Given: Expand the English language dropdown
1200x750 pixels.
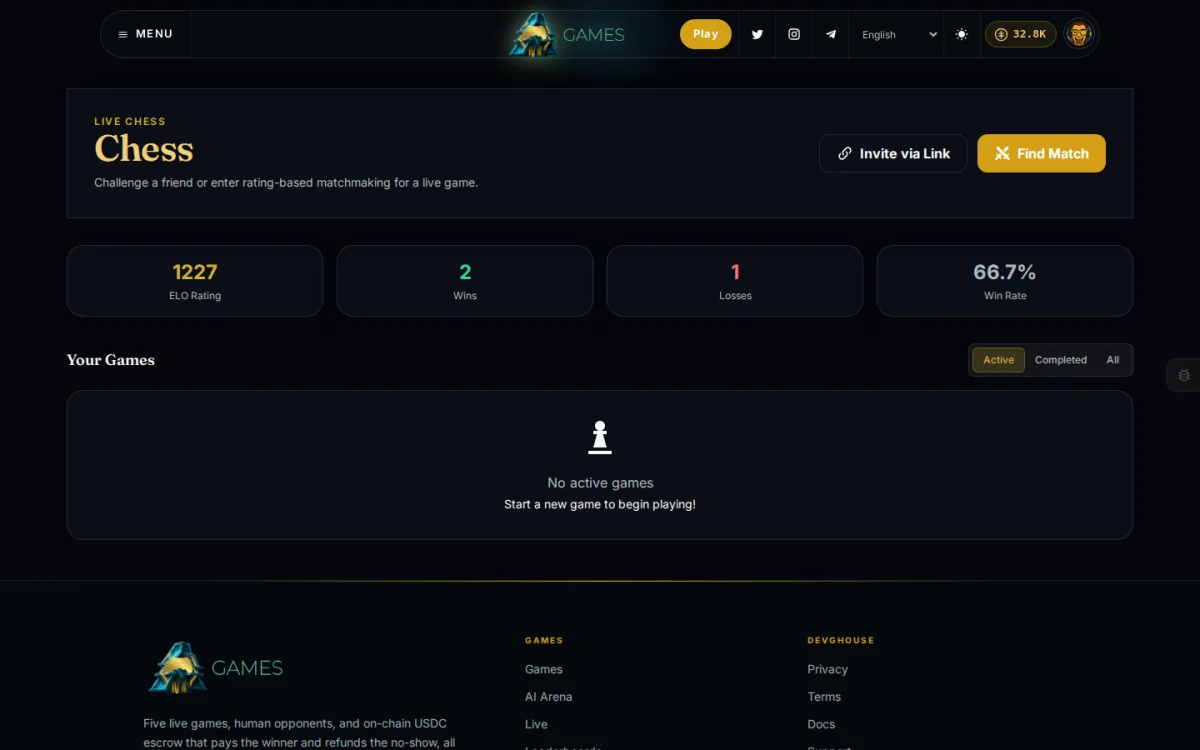Looking at the screenshot, I should [x=899, y=34].
